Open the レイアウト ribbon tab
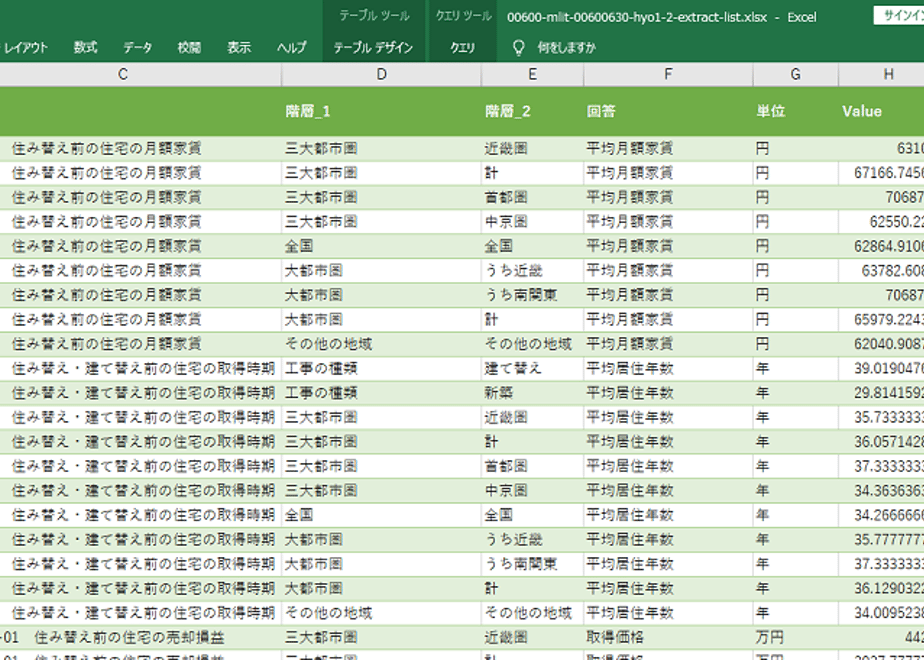924x660 pixels. (24, 48)
